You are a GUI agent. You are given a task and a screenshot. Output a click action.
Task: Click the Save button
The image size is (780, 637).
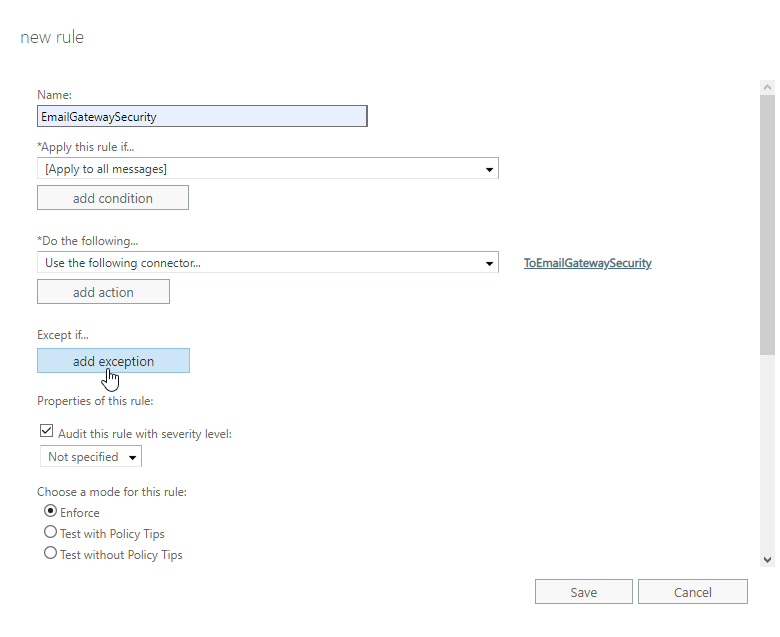(583, 592)
